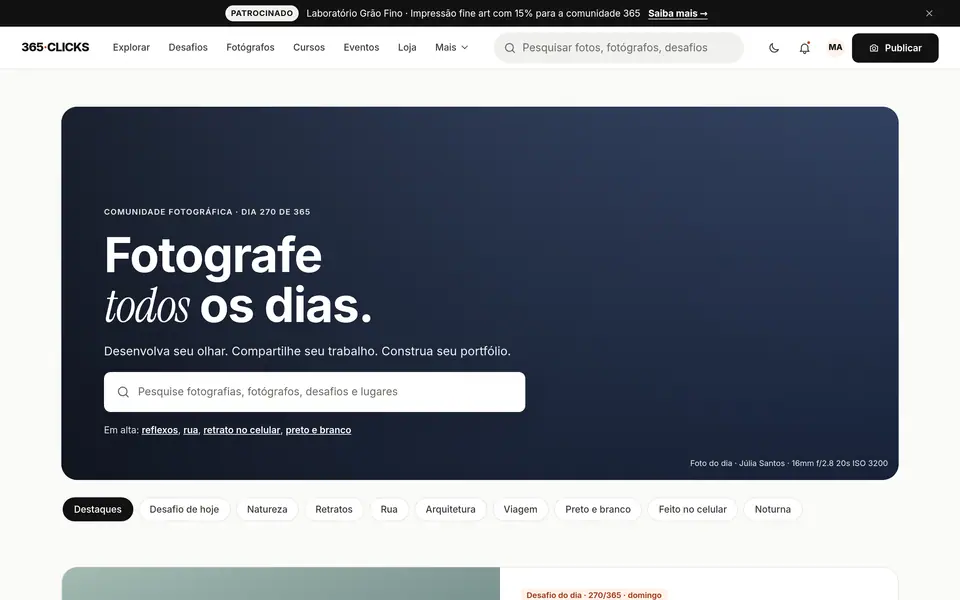
Task: Select the Natureza filter chip
Action: coord(267,509)
